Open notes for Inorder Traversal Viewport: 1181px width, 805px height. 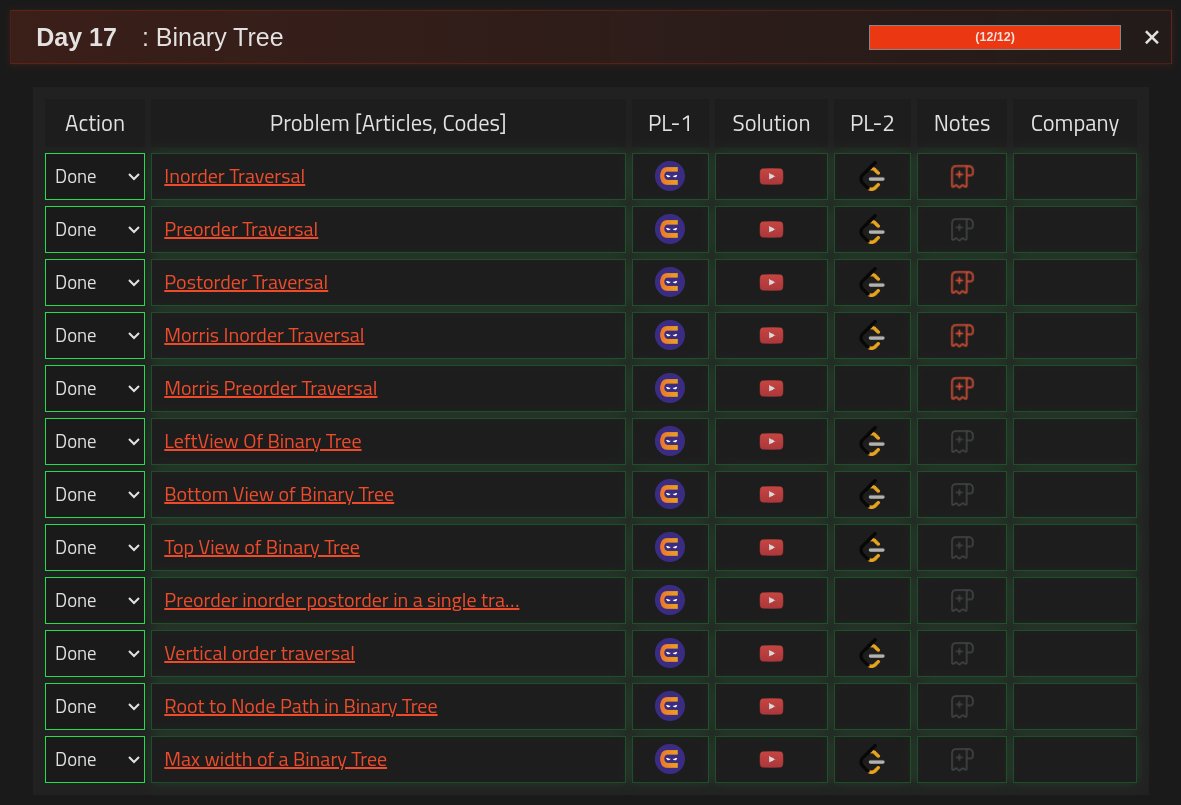[962, 177]
